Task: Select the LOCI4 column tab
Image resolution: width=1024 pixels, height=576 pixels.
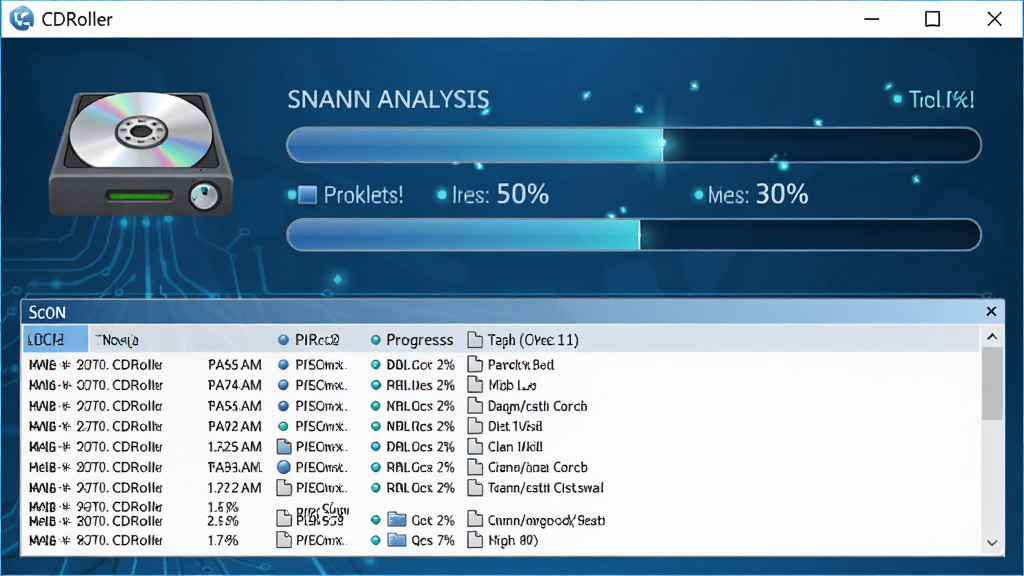Action: coord(56,340)
